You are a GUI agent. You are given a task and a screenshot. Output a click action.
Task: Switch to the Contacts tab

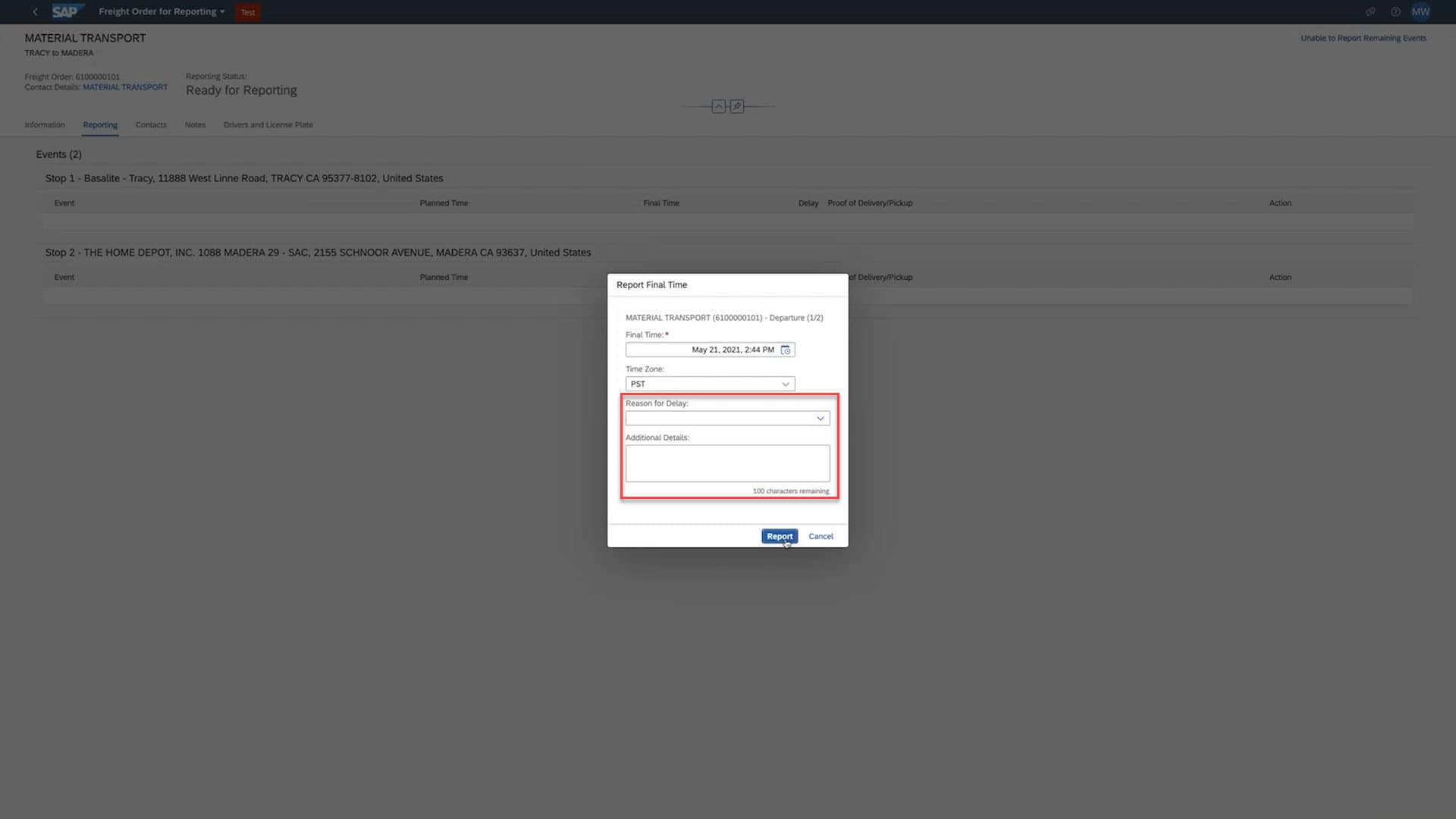(x=151, y=124)
